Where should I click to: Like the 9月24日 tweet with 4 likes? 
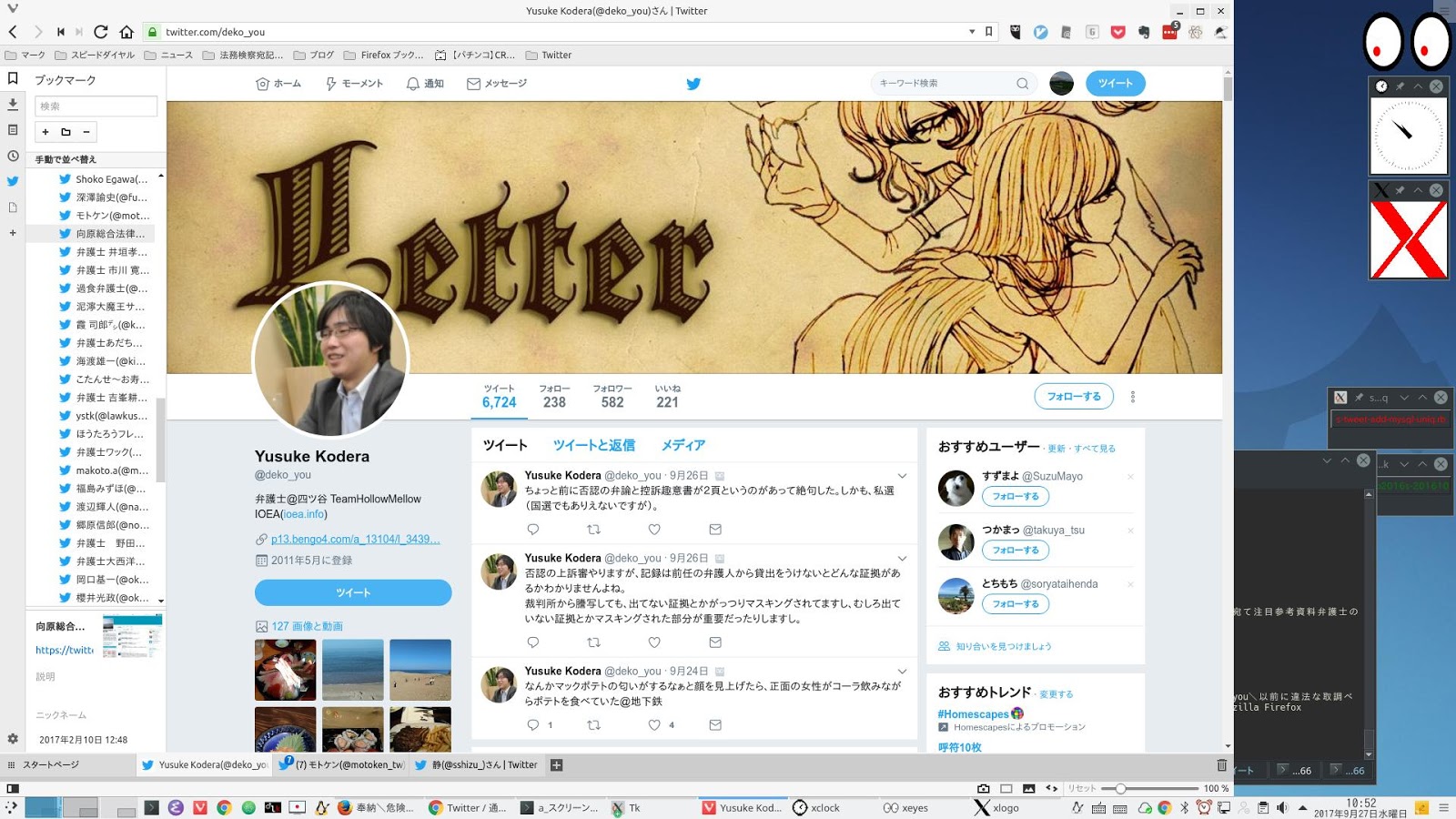654,725
